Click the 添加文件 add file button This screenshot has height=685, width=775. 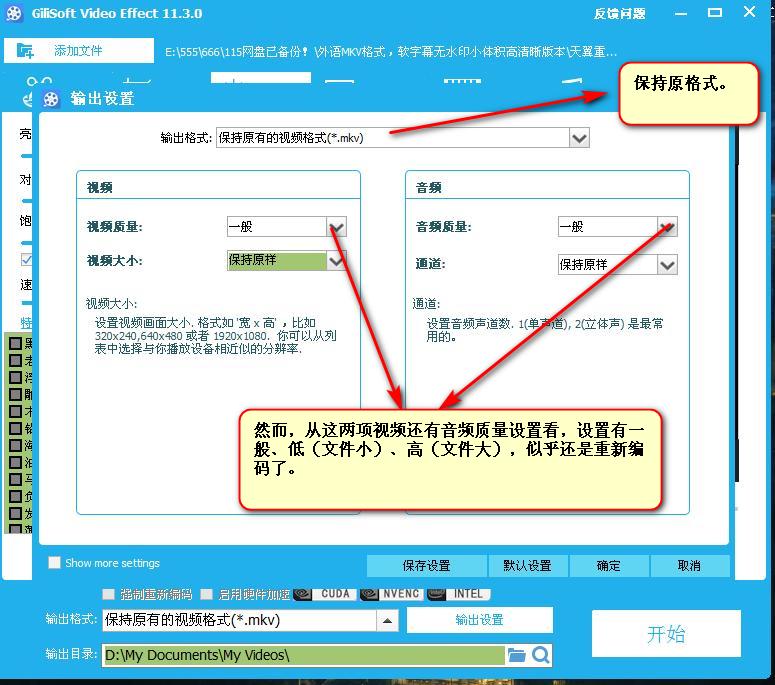point(79,50)
